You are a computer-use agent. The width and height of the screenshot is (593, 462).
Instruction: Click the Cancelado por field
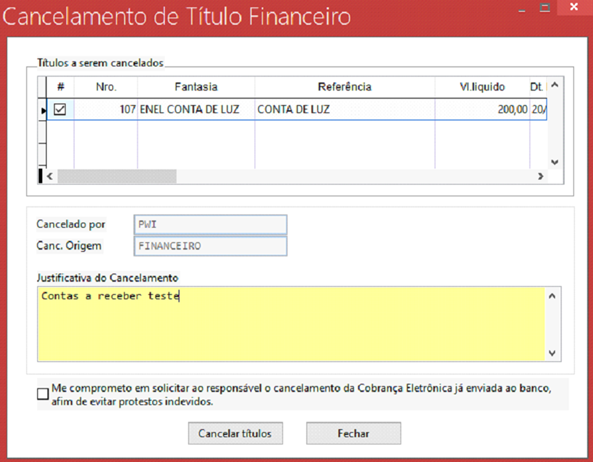pos(210,225)
